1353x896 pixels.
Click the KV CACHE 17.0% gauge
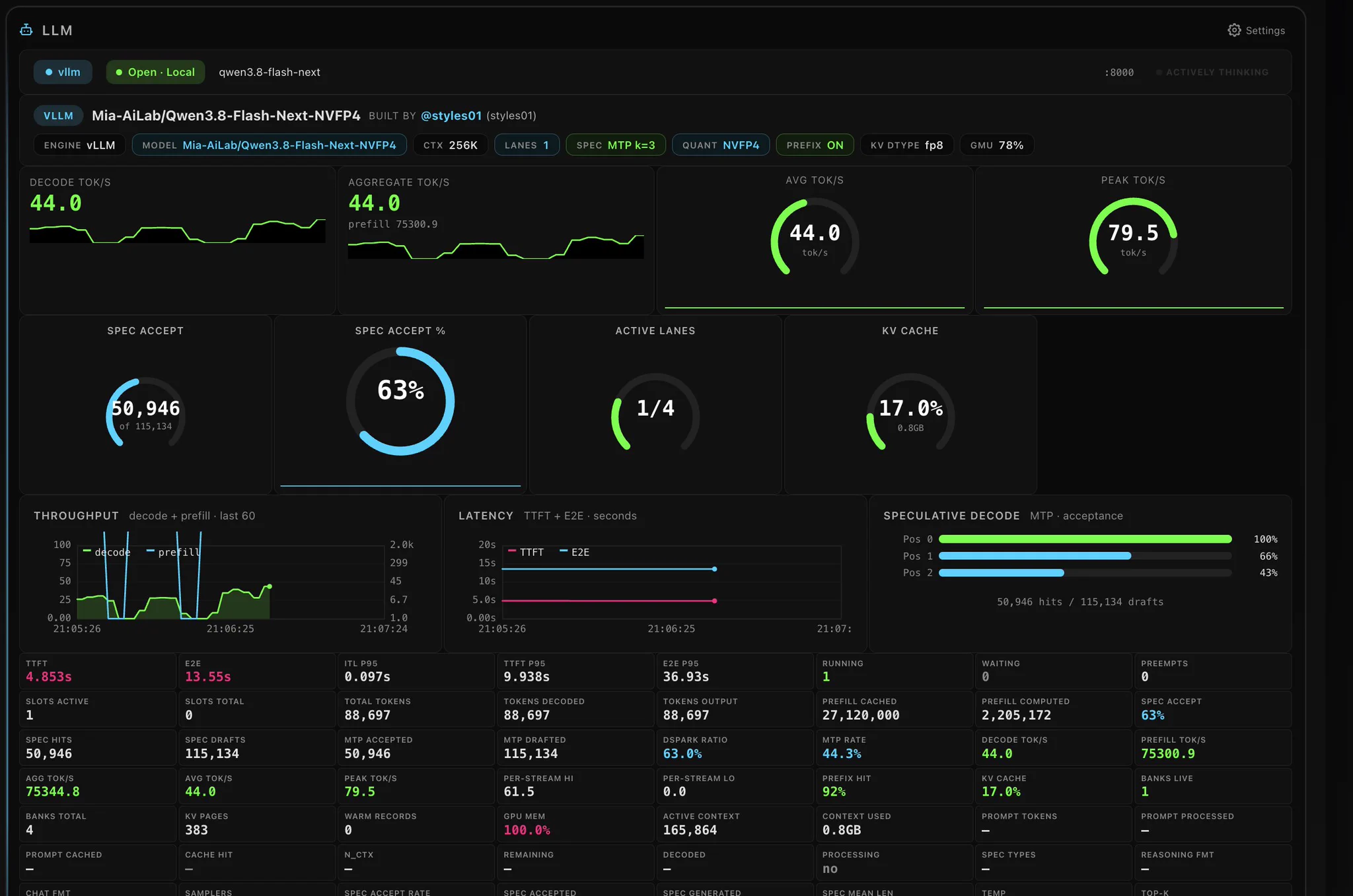910,413
